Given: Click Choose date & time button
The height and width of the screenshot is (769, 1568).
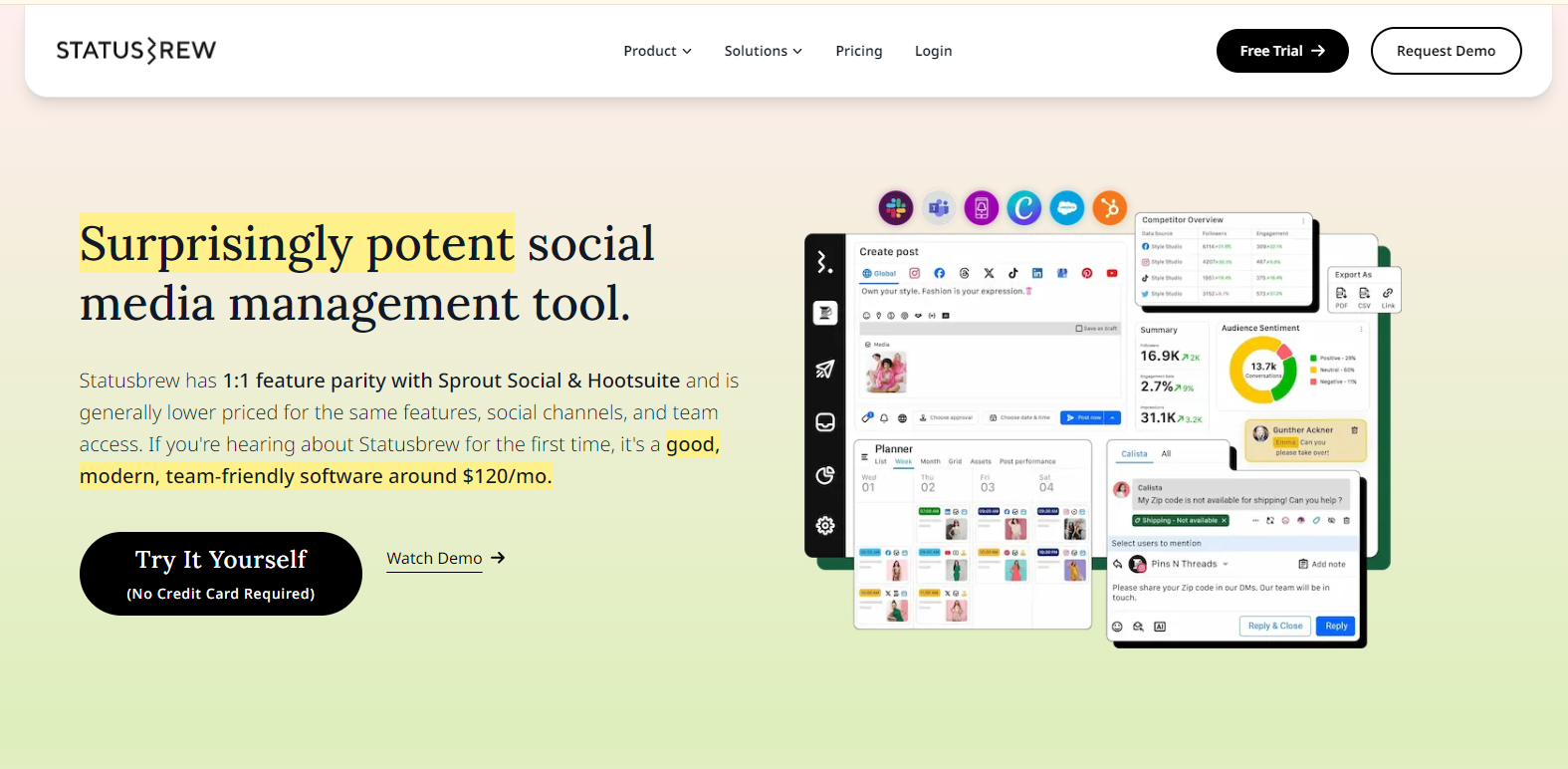Looking at the screenshot, I should click(1019, 418).
